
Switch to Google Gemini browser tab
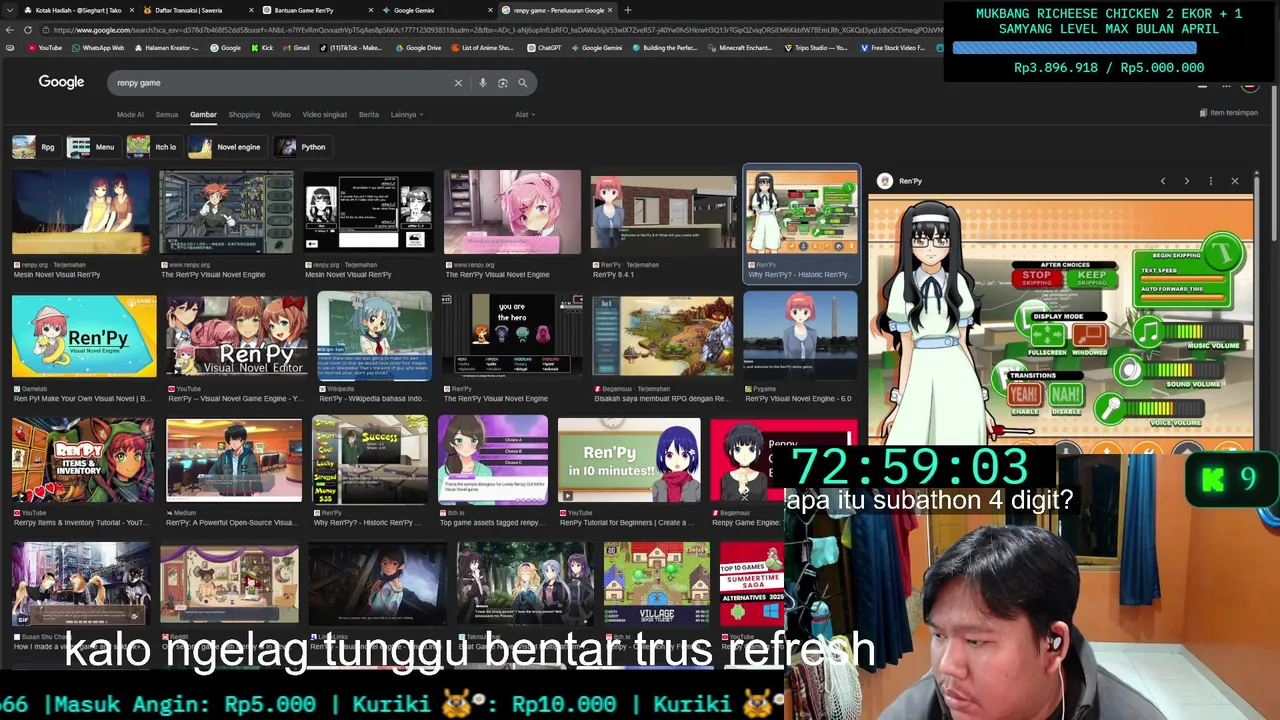[x=437, y=10]
